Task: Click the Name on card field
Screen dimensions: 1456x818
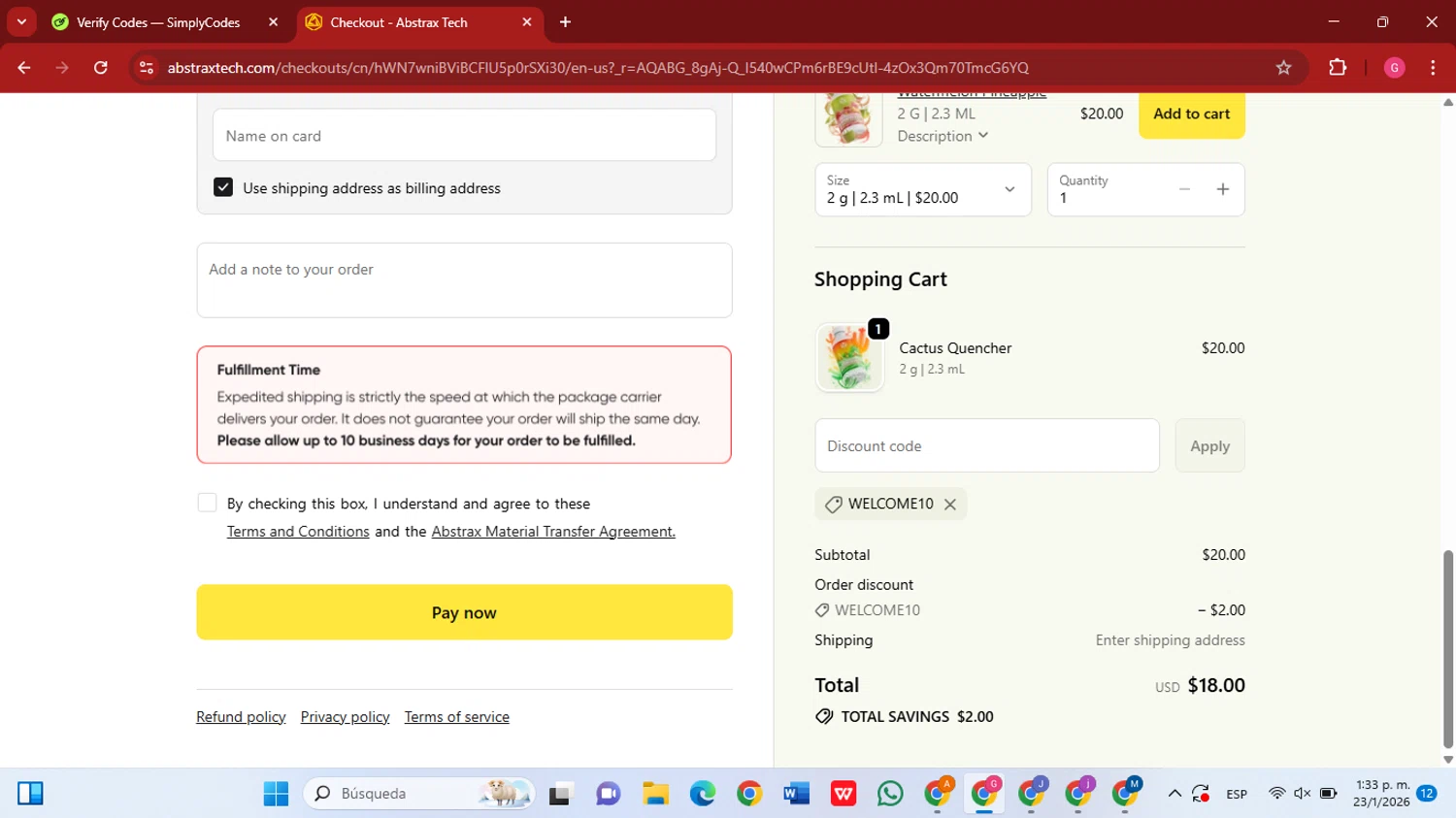Action: [464, 135]
